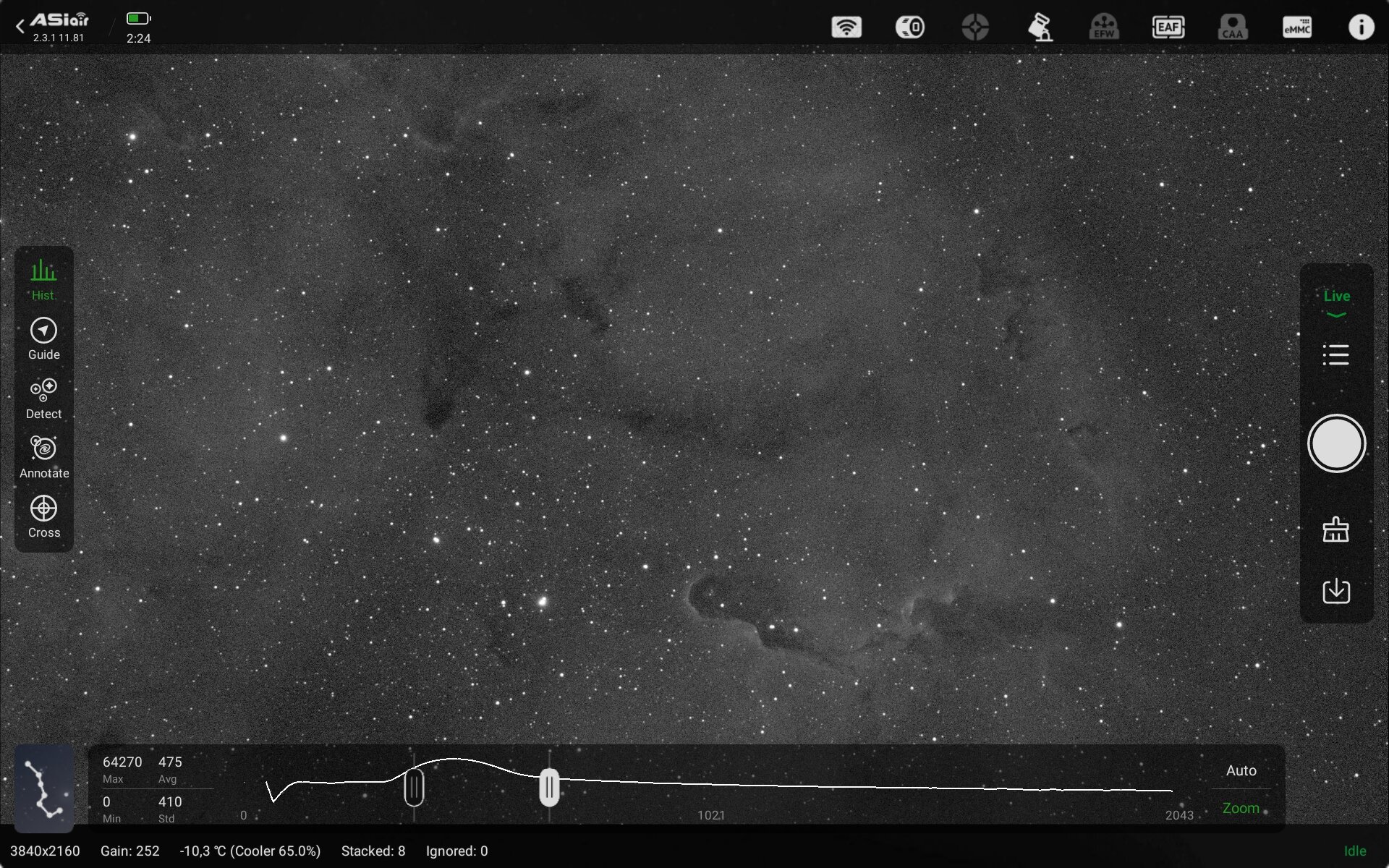Open the Guide panel
1389x868 pixels.
(43, 339)
